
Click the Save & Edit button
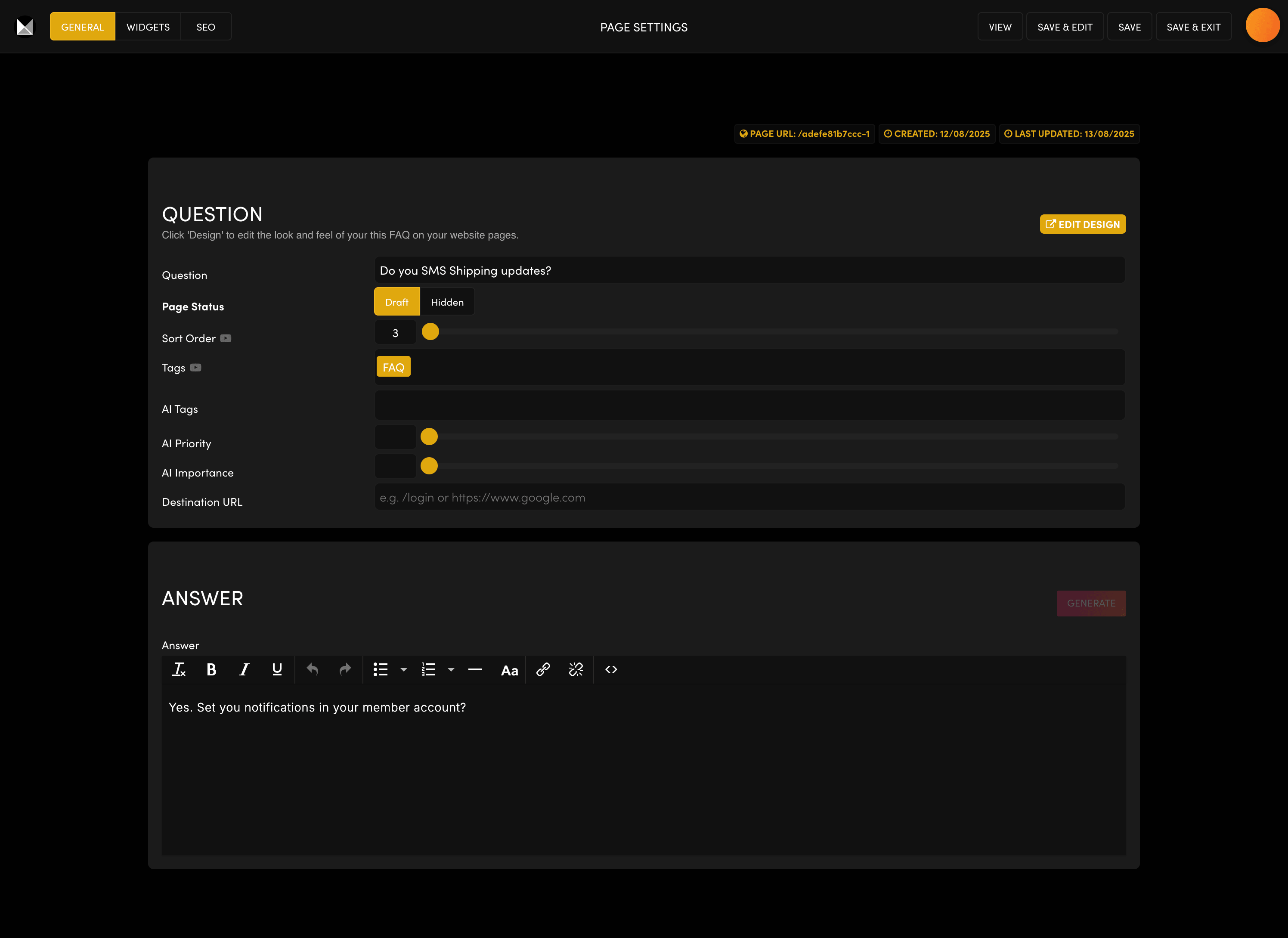click(1065, 27)
